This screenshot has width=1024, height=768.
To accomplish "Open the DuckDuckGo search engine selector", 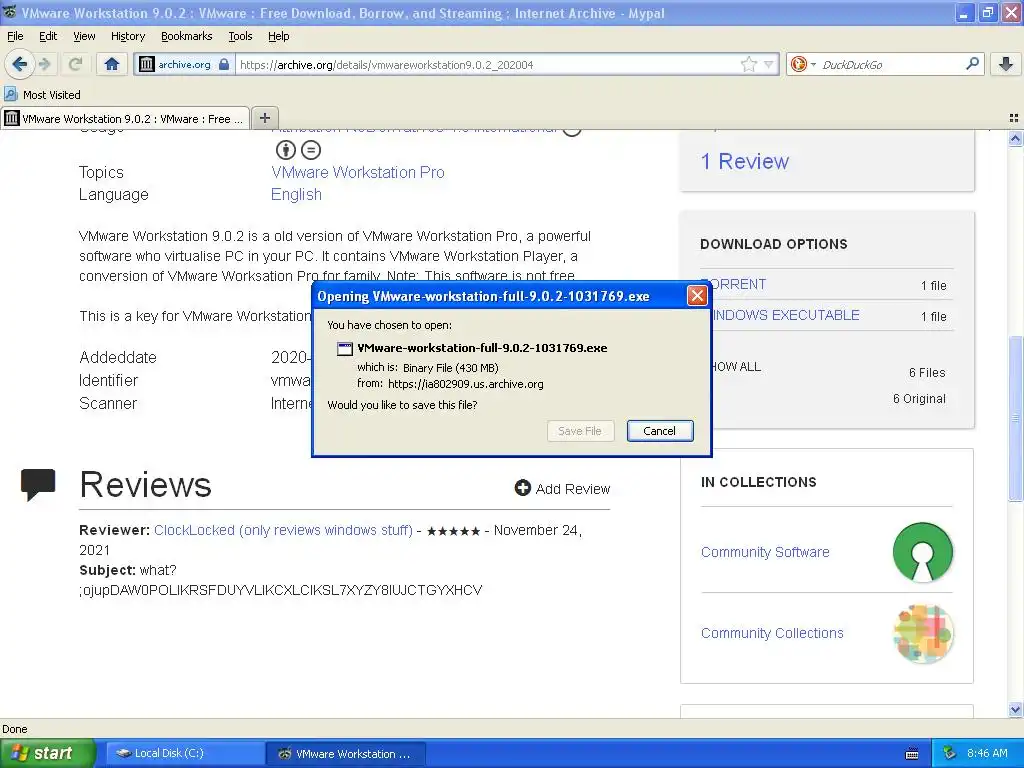I will (803, 64).
